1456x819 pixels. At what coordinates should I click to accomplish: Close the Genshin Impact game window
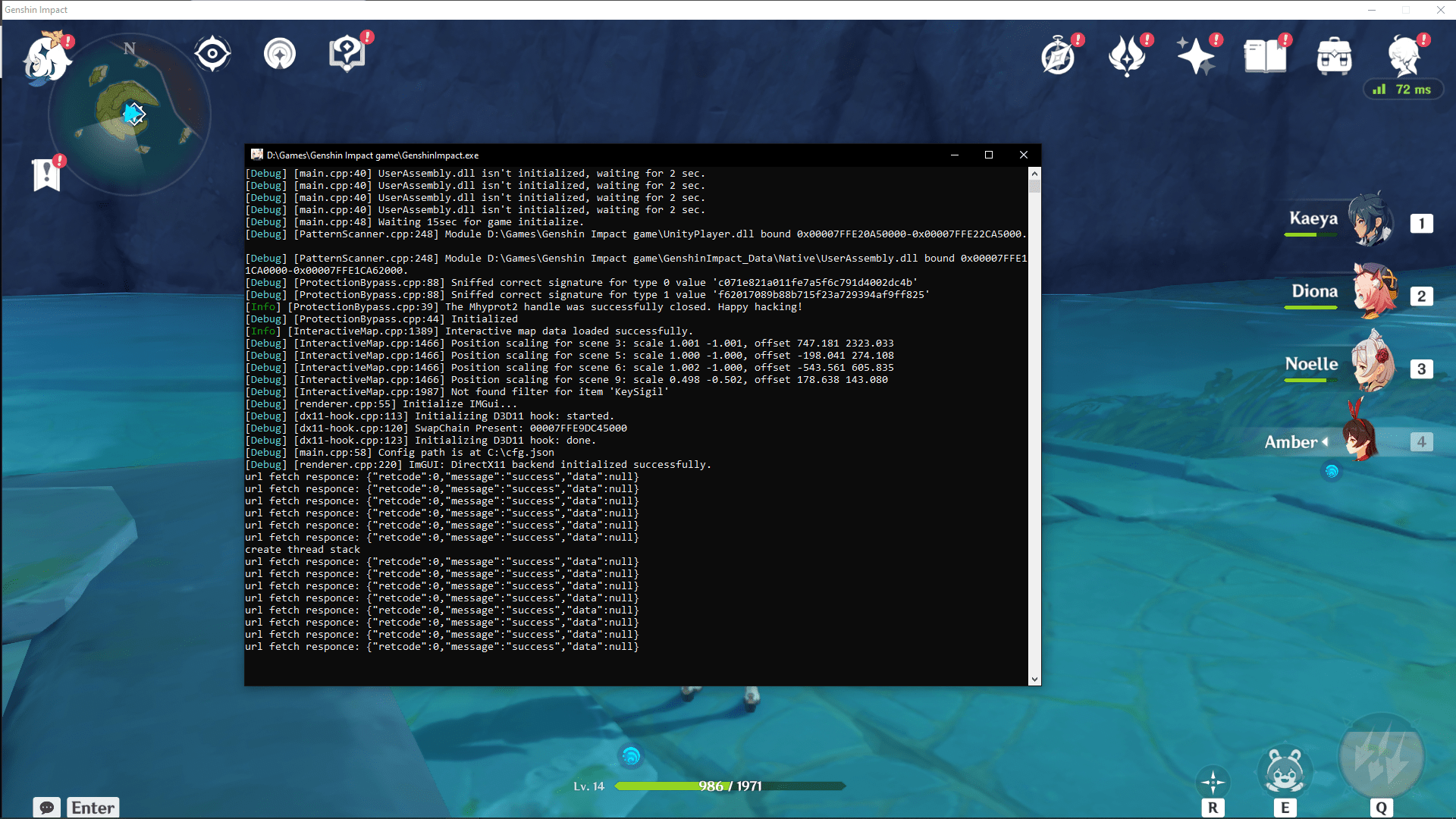(1440, 10)
